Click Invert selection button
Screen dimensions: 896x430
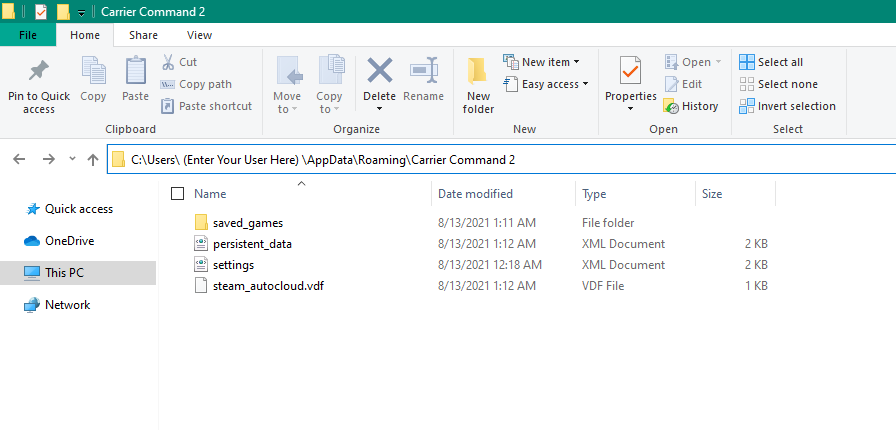(x=787, y=106)
